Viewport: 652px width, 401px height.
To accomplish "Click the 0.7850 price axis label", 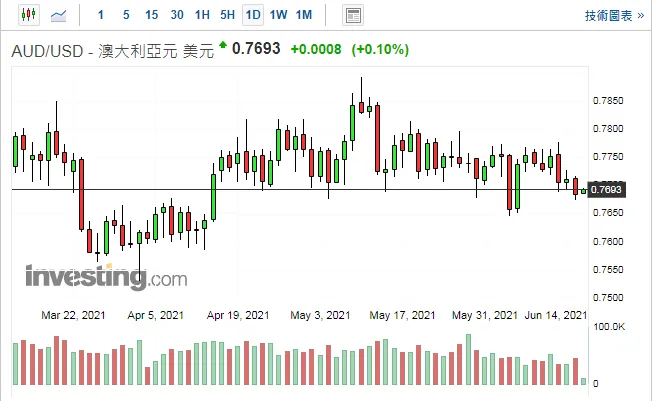I will point(608,101).
